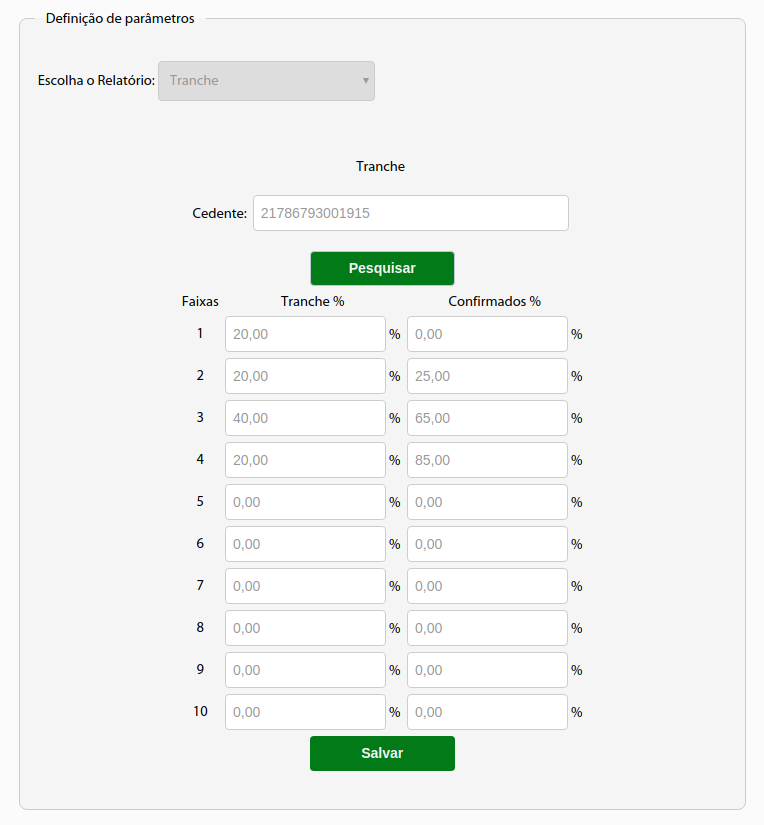Focus the Tranche % field for faixa 7
The width and height of the screenshot is (764, 825).
(x=305, y=586)
